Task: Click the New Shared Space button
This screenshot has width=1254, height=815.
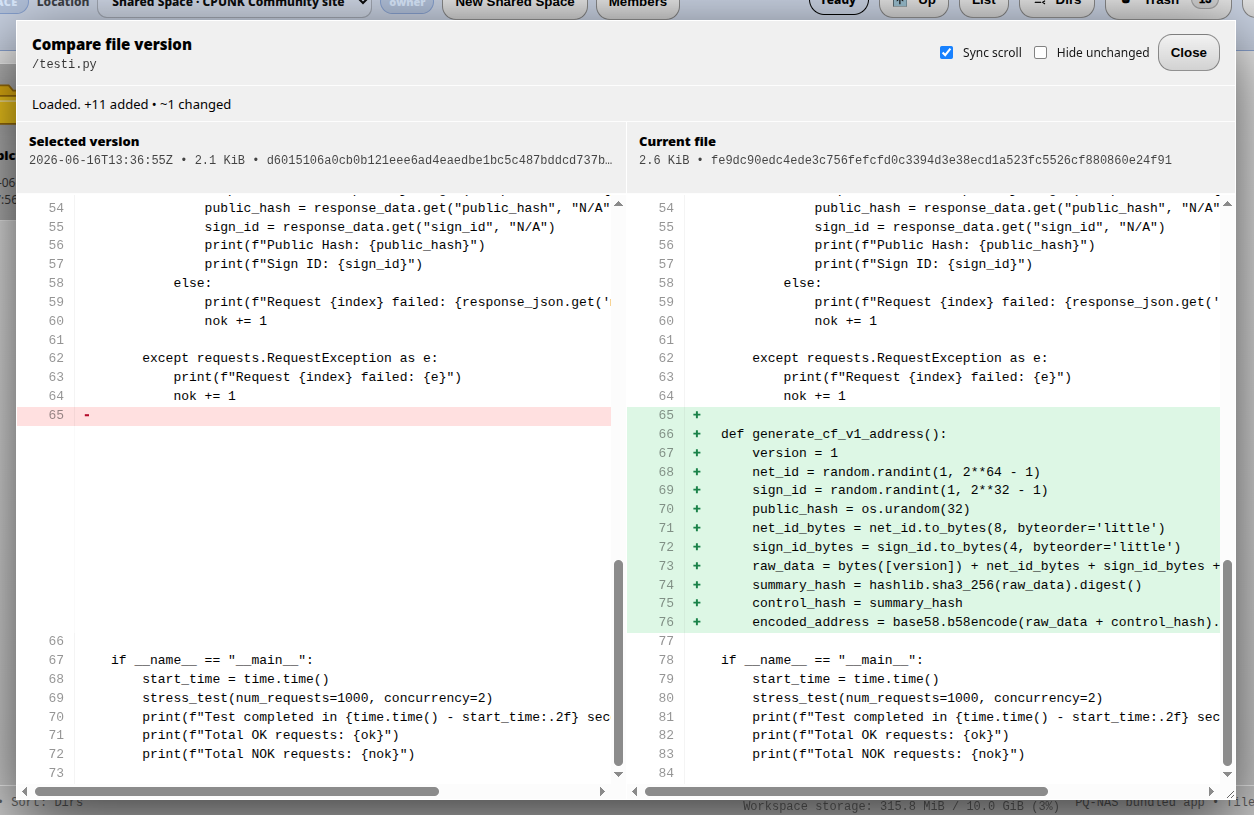Action: (x=515, y=4)
